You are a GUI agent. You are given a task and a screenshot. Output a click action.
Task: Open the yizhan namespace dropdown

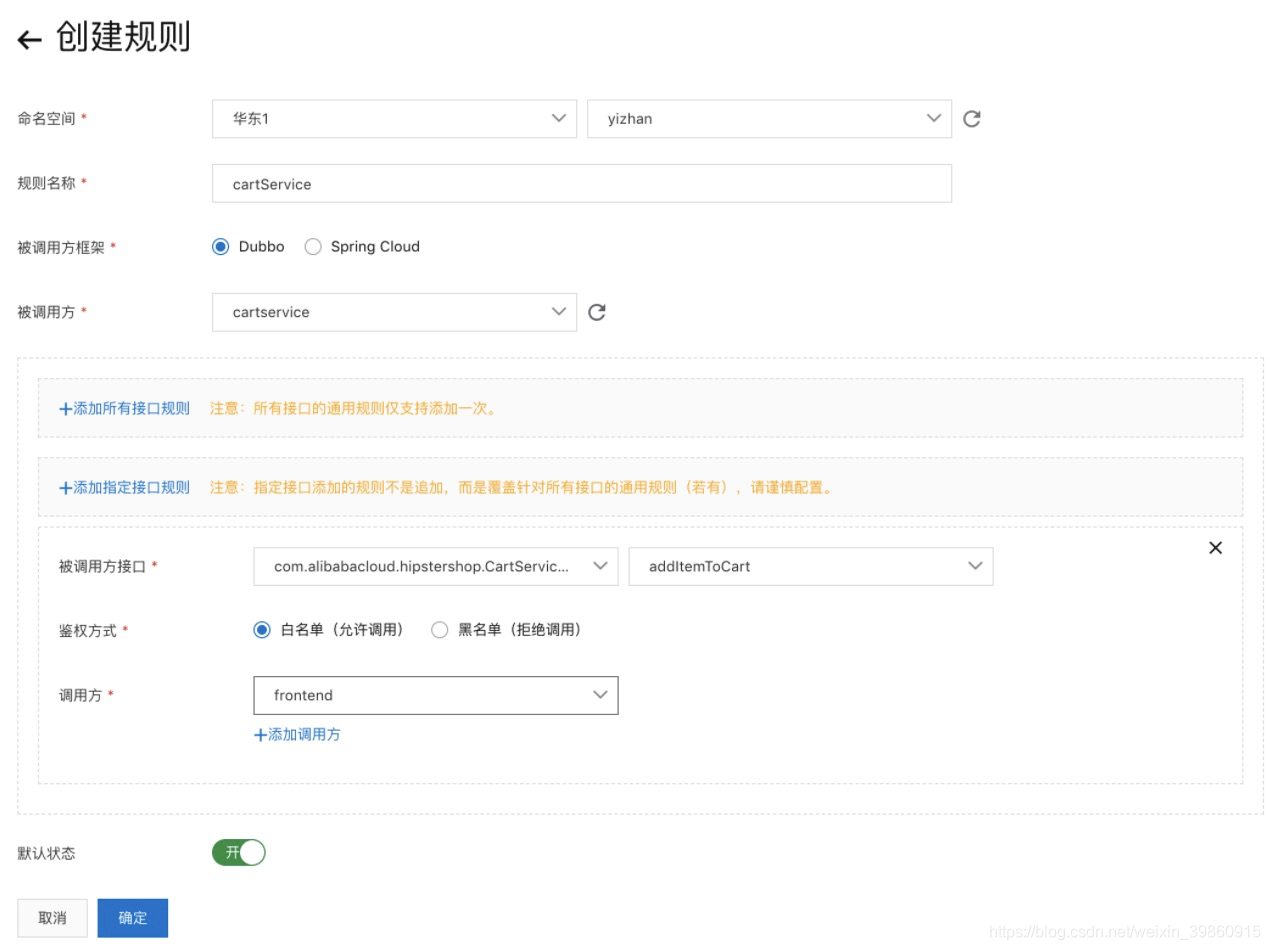[768, 119]
